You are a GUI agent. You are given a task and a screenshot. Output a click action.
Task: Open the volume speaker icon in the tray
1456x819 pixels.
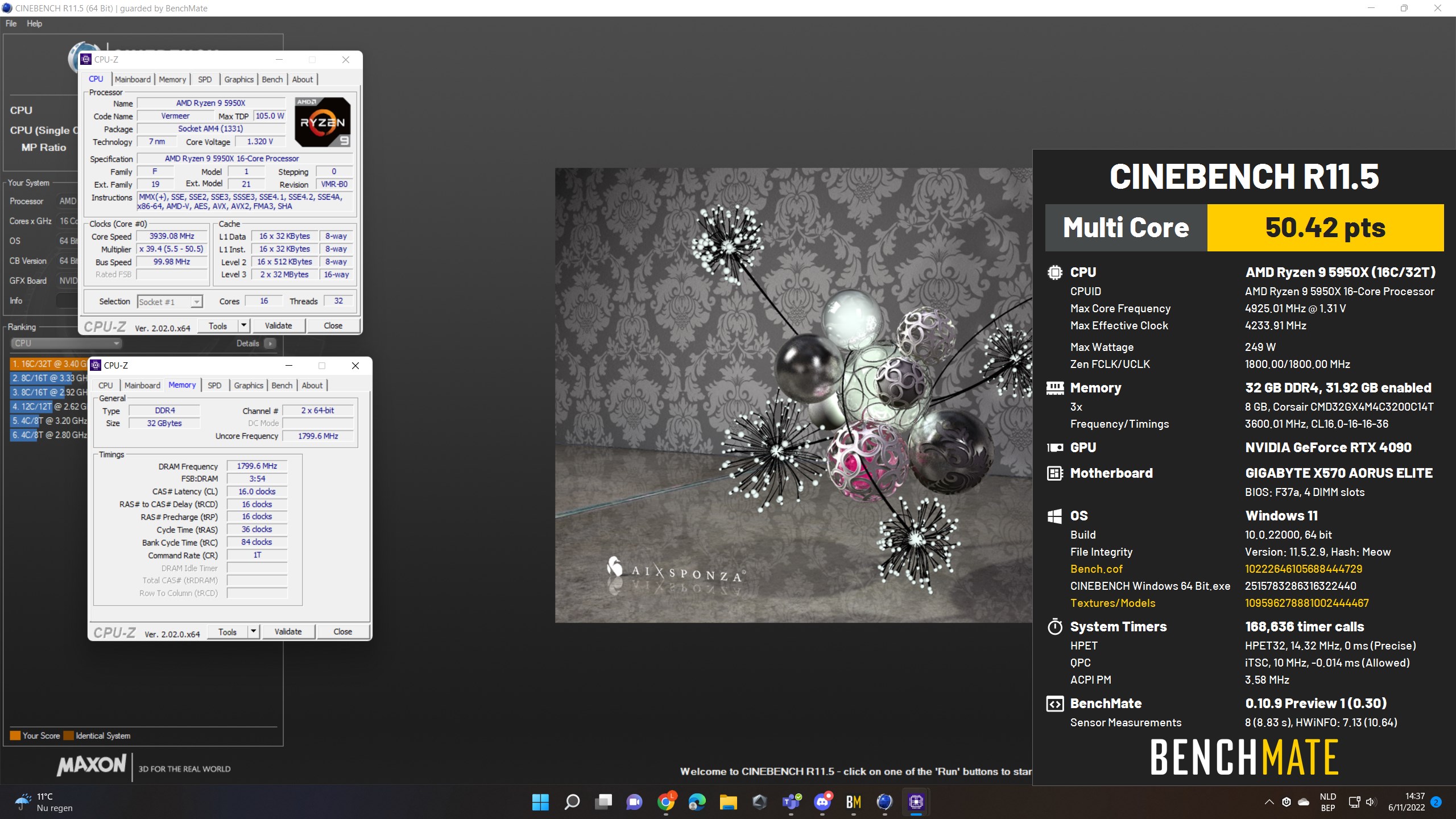click(x=1371, y=802)
